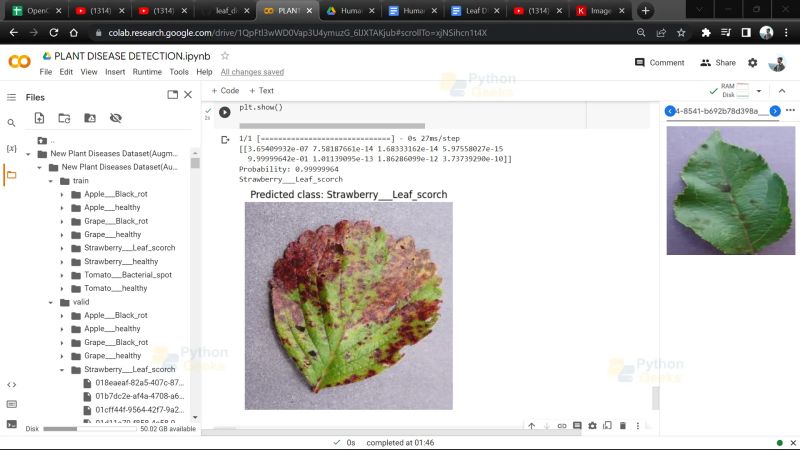This screenshot has width=800, height=450.
Task: Refresh the Files panel
Action: coord(64,118)
